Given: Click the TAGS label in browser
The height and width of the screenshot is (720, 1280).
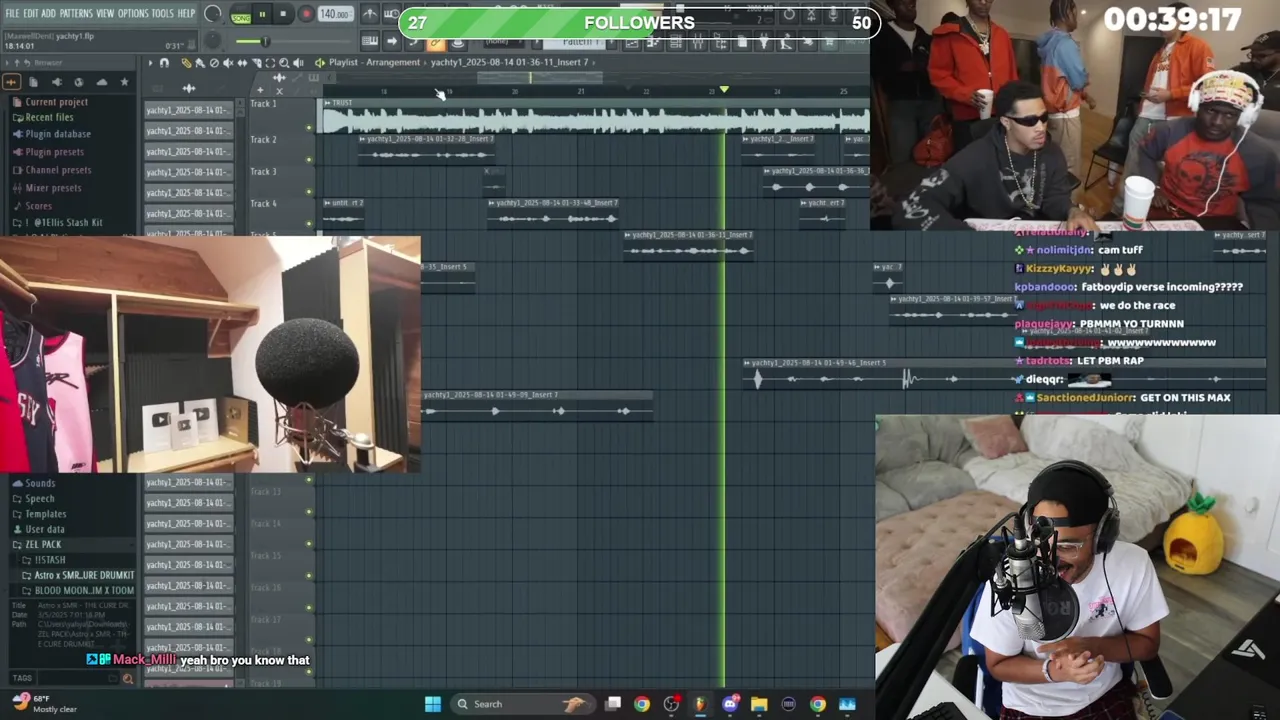Looking at the screenshot, I should [x=21, y=677].
